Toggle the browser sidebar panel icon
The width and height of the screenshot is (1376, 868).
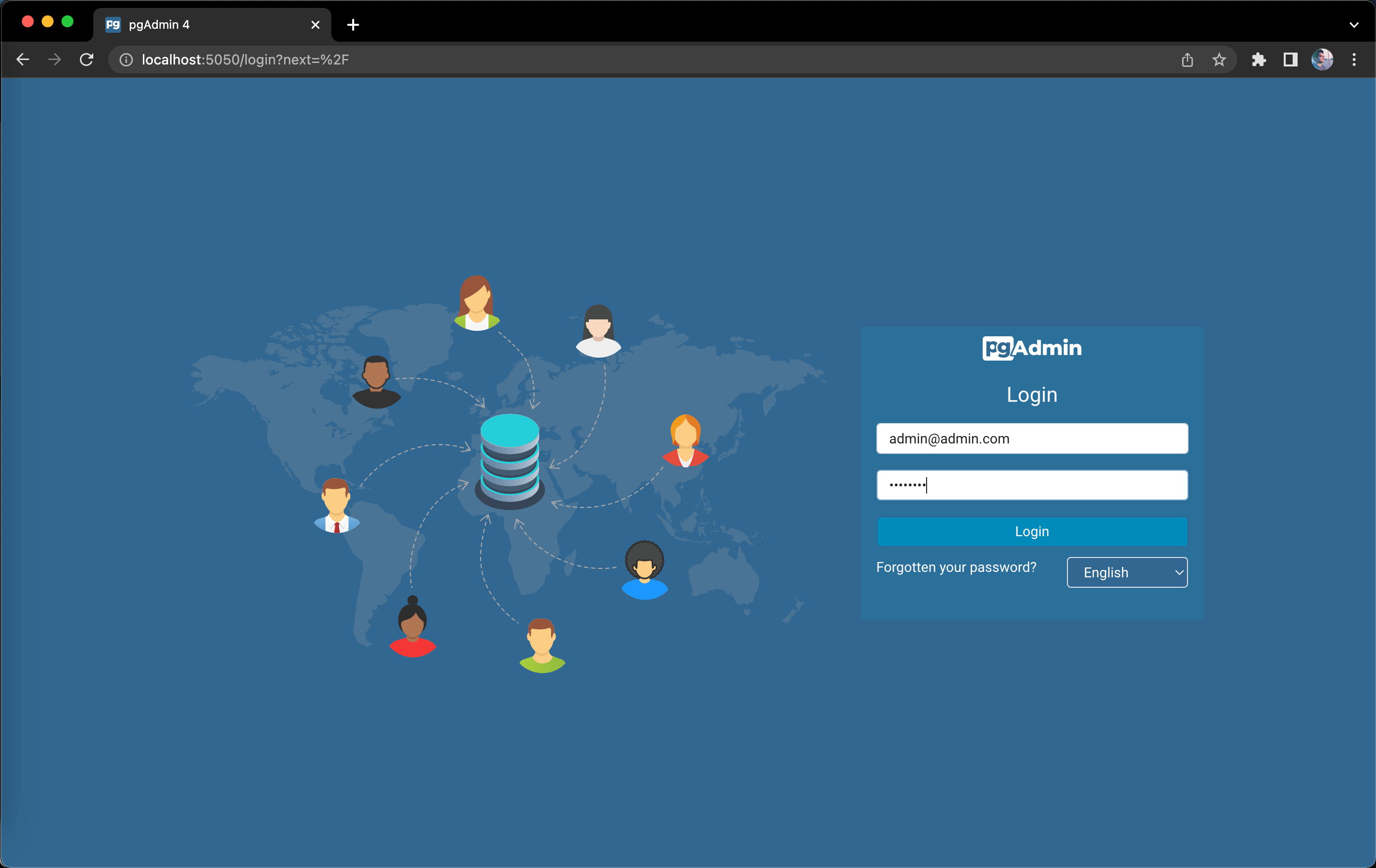1289,60
